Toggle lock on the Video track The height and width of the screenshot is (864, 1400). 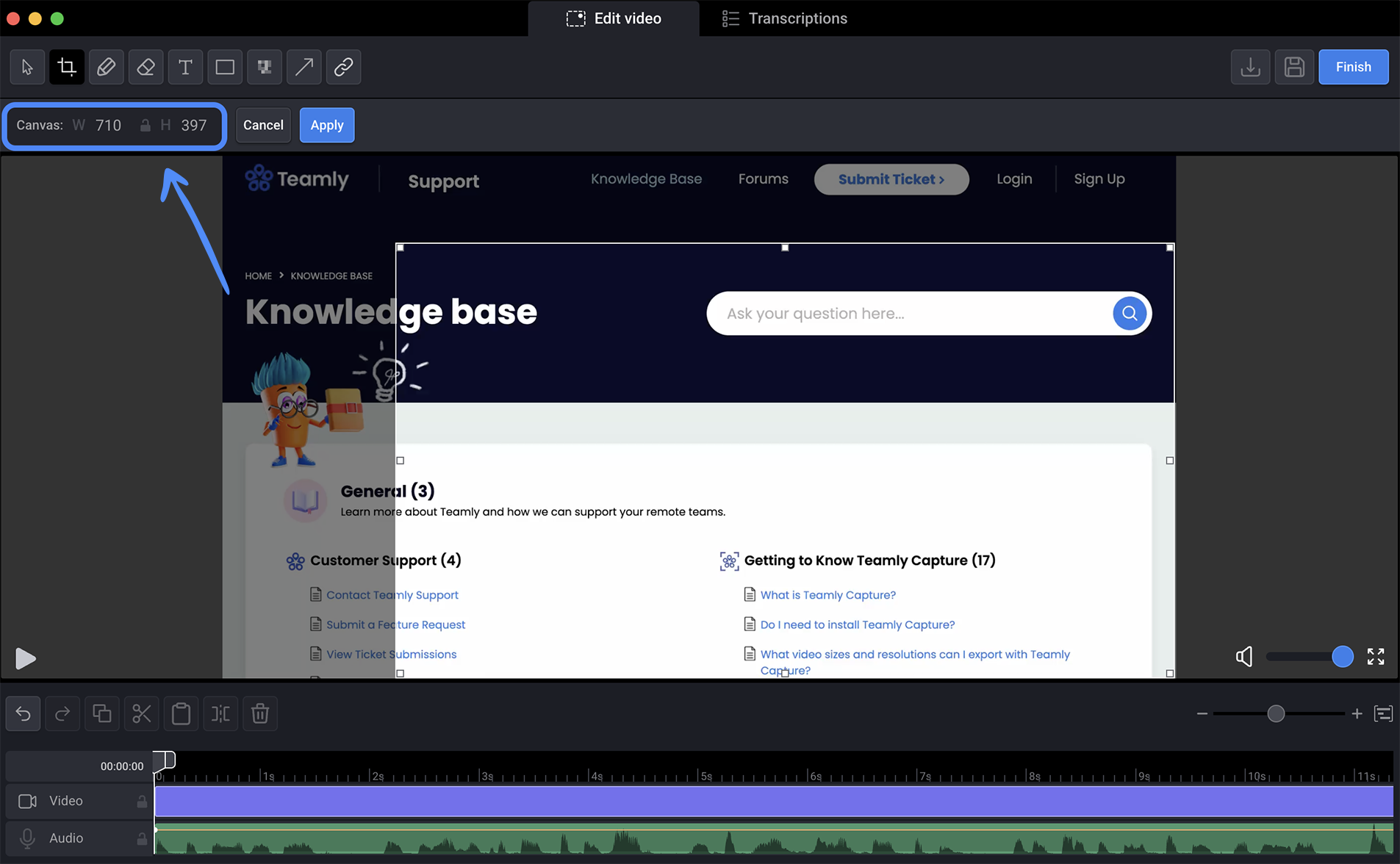pos(142,801)
